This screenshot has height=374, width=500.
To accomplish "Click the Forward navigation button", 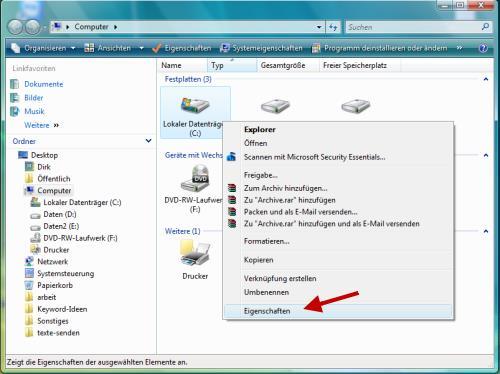I will coord(33,27).
